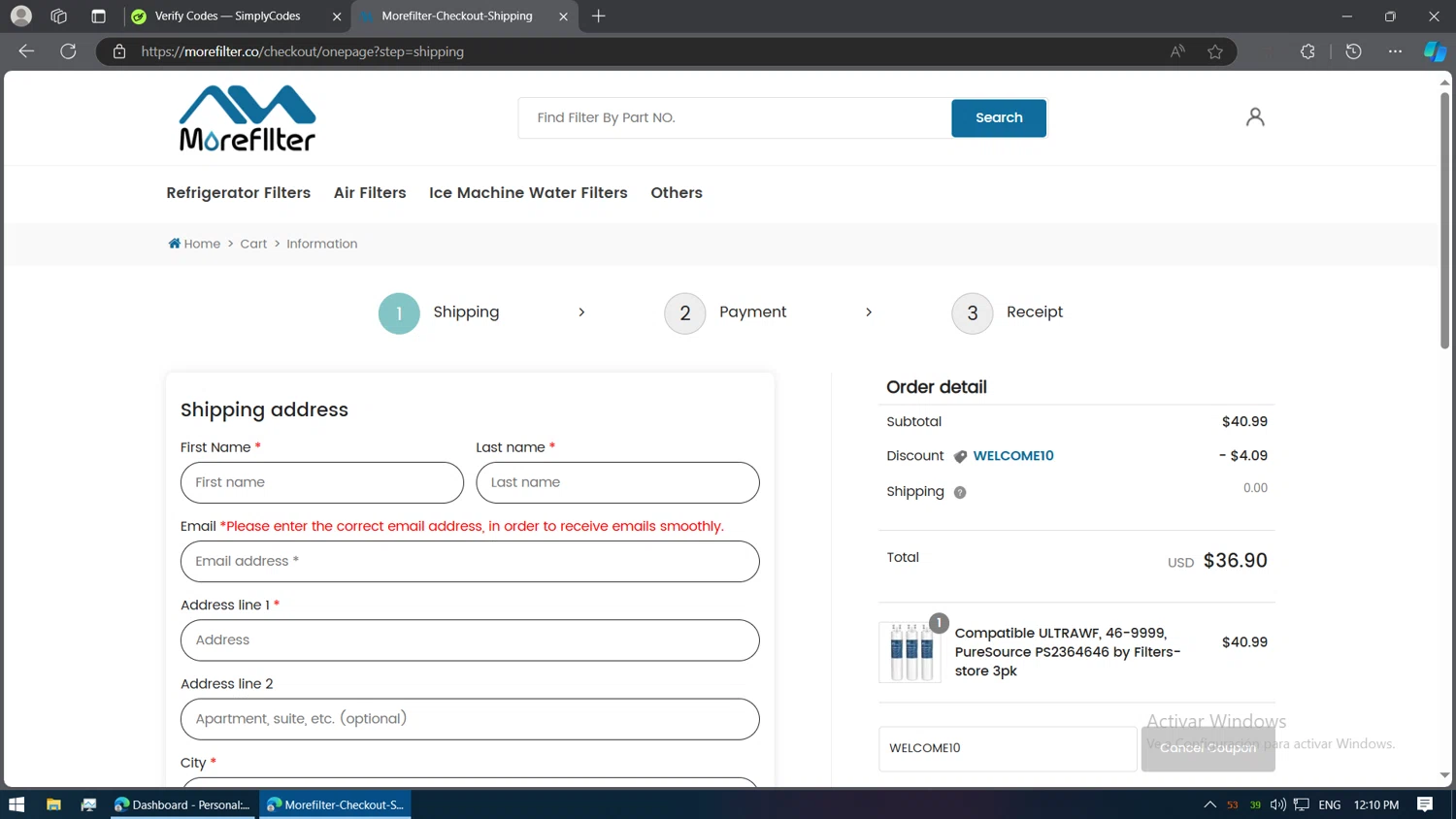Open browser history icon
Viewport: 1456px width, 819px height.
click(x=1353, y=51)
